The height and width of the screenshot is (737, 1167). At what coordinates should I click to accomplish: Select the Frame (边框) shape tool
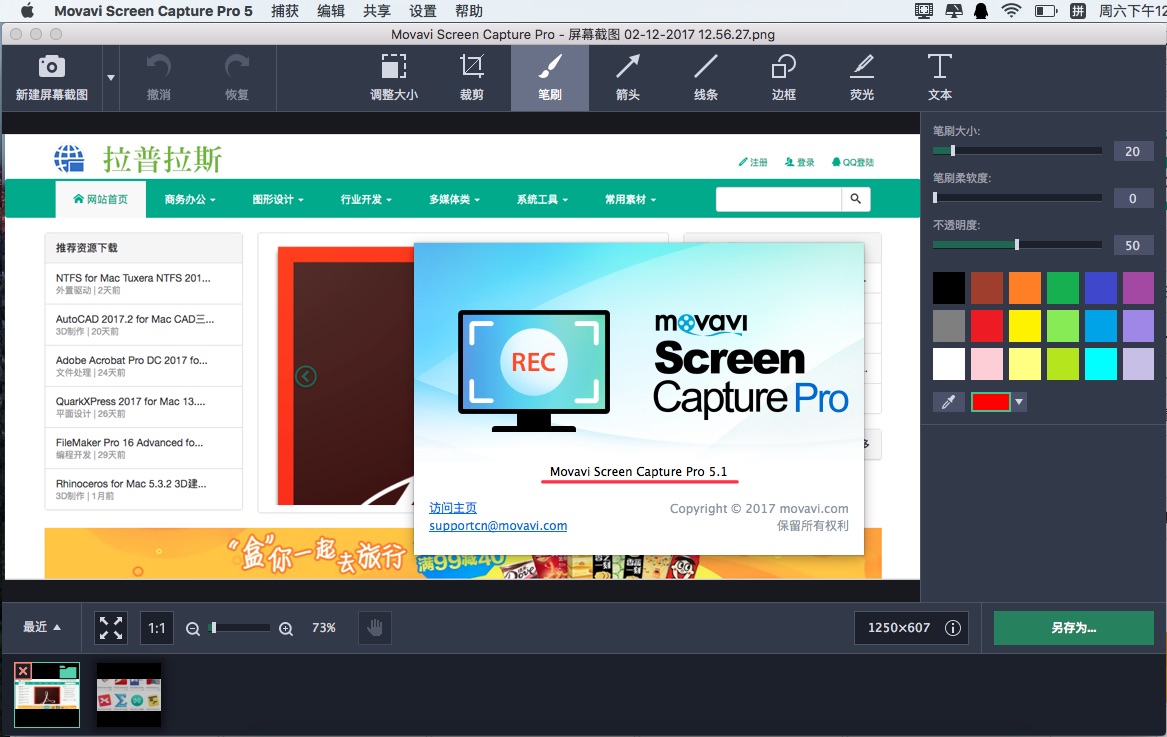[x=784, y=77]
